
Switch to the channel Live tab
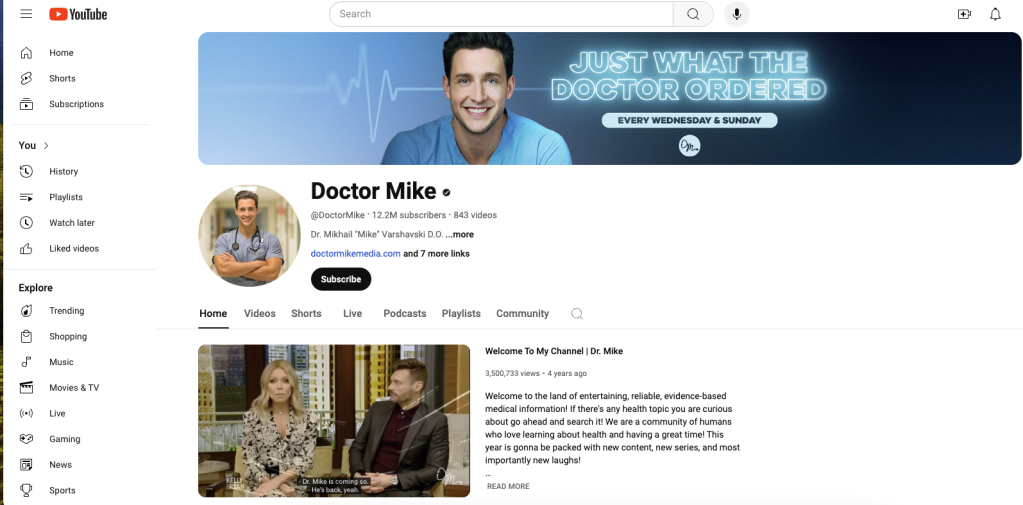(x=352, y=314)
